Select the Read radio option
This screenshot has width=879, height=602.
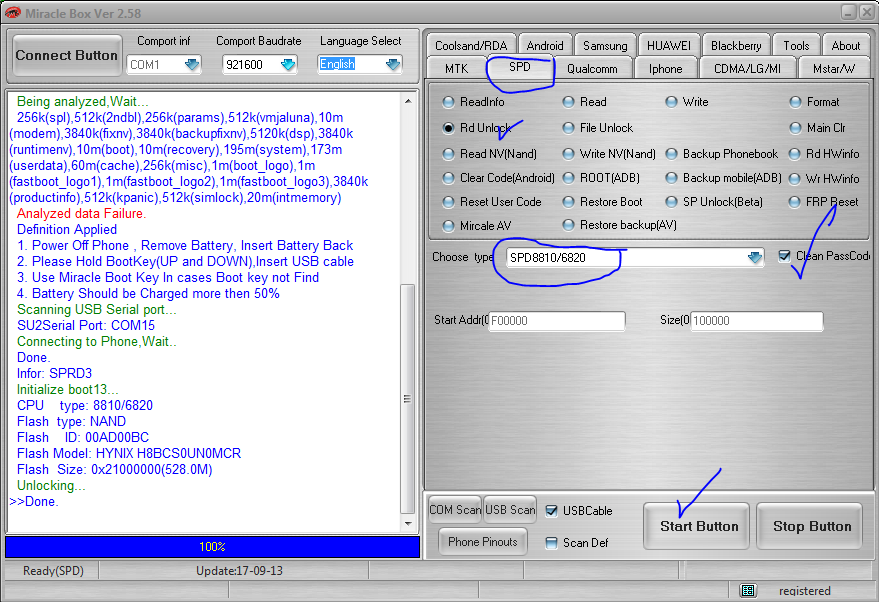(x=568, y=102)
